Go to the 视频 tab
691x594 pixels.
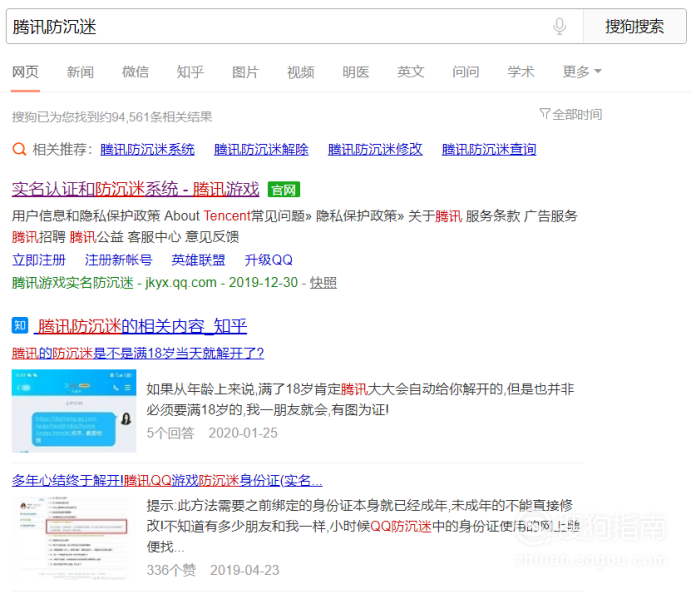(x=301, y=72)
